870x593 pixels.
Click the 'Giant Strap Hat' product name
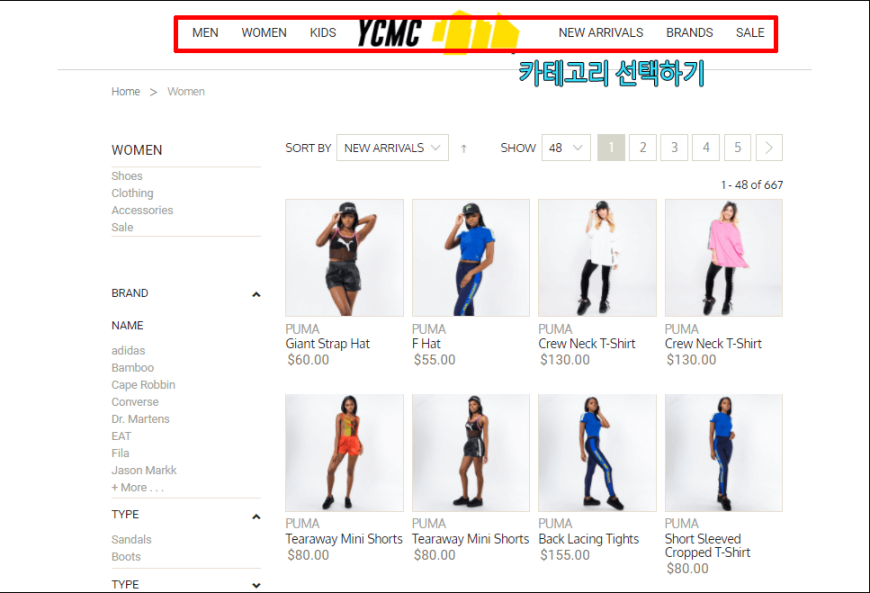[x=328, y=344]
